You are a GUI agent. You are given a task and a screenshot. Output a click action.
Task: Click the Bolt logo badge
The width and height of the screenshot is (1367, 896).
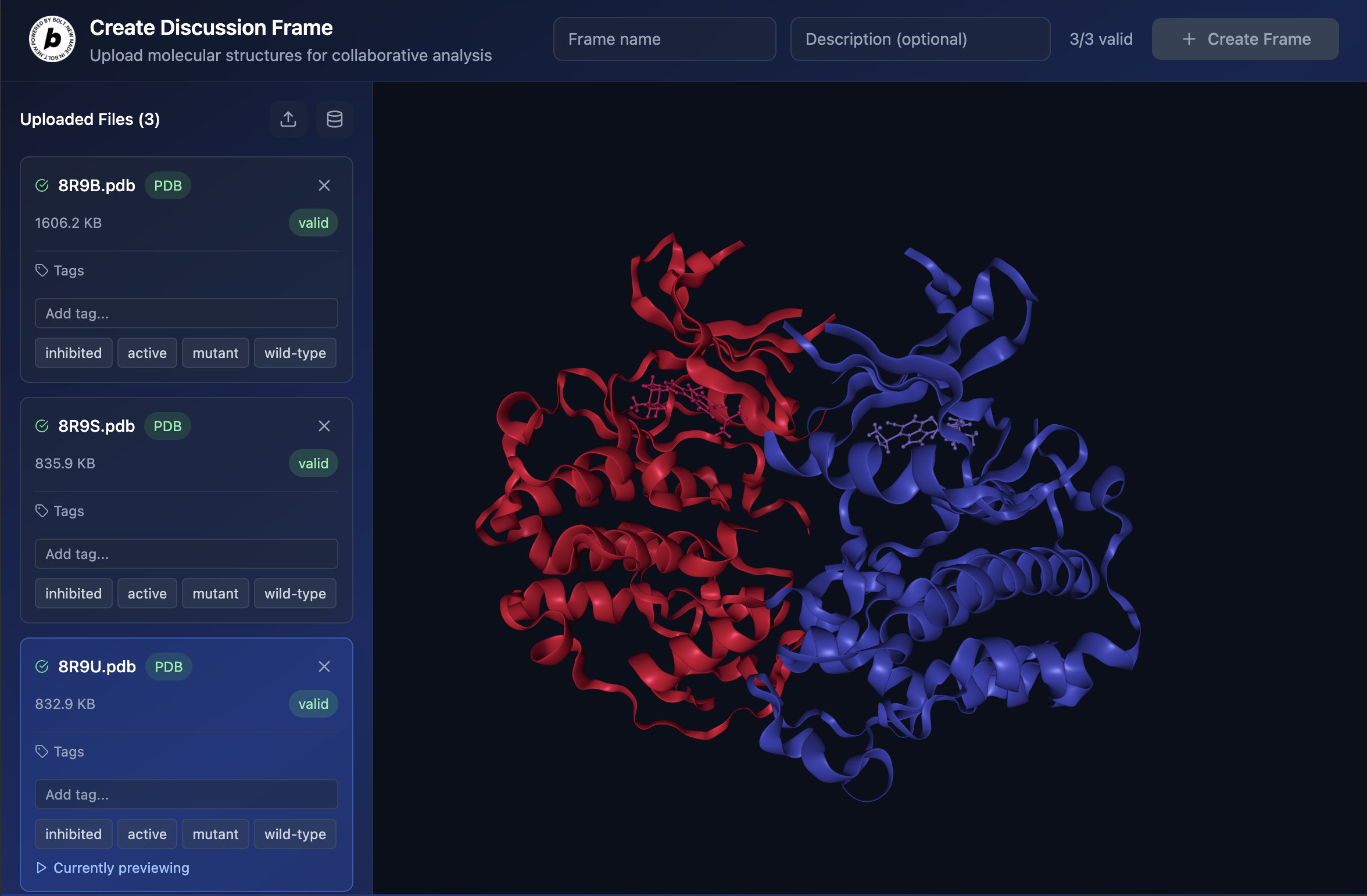[x=52, y=39]
